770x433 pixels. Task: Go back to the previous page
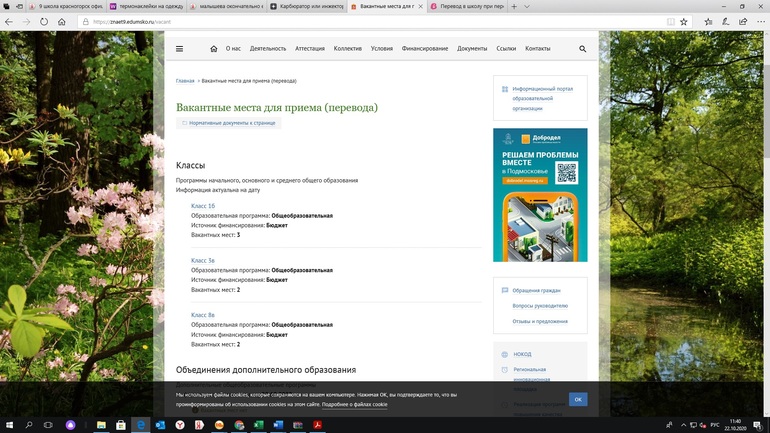point(10,21)
